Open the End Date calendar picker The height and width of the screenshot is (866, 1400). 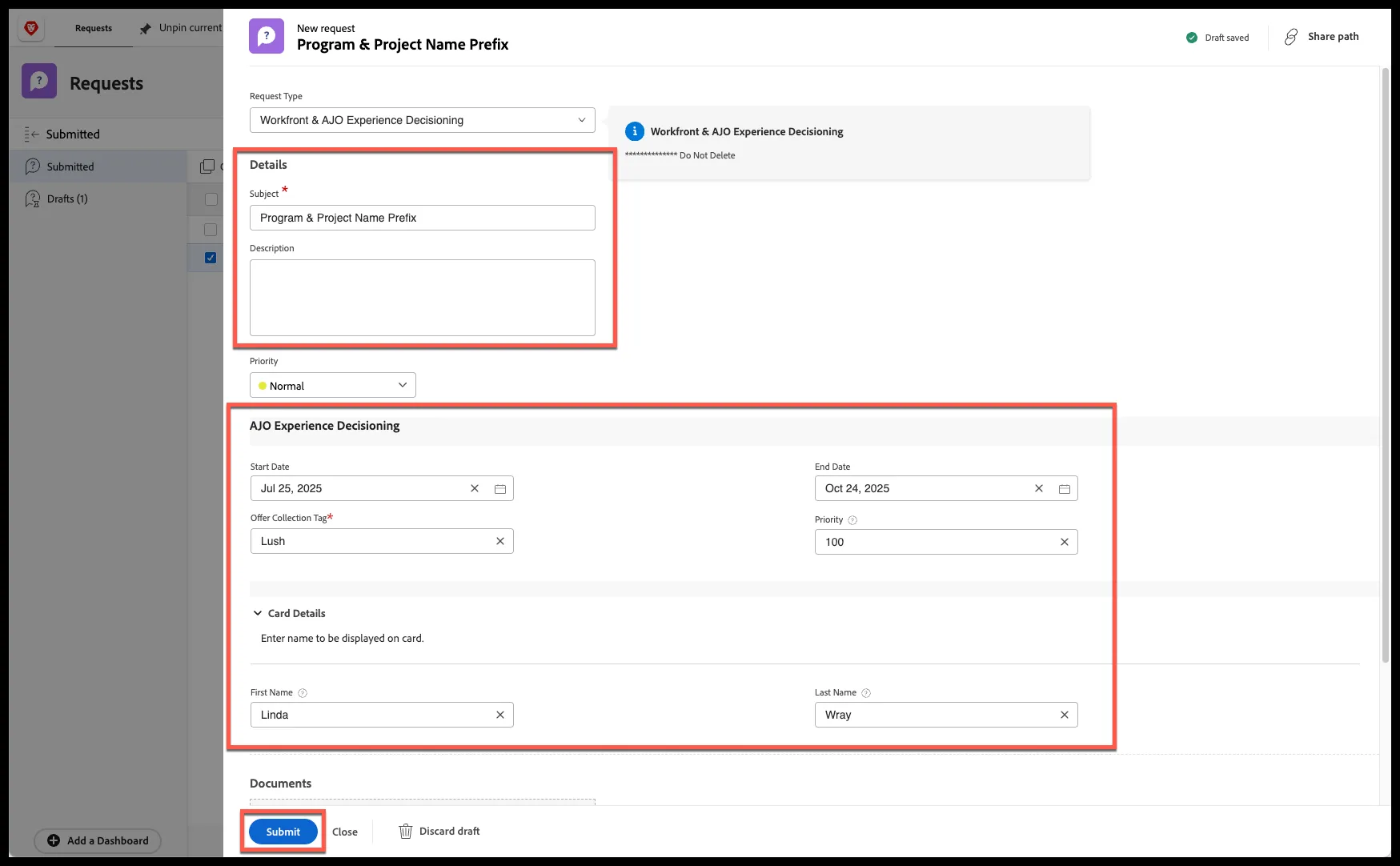[1065, 489]
